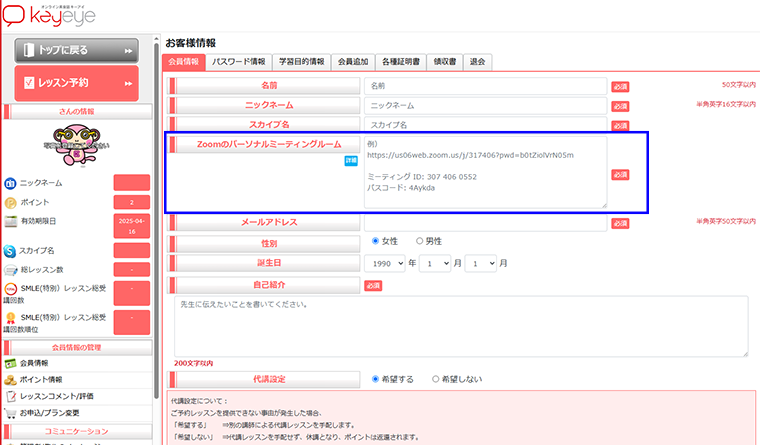Open レッスン予約 lesson booking

point(77,83)
